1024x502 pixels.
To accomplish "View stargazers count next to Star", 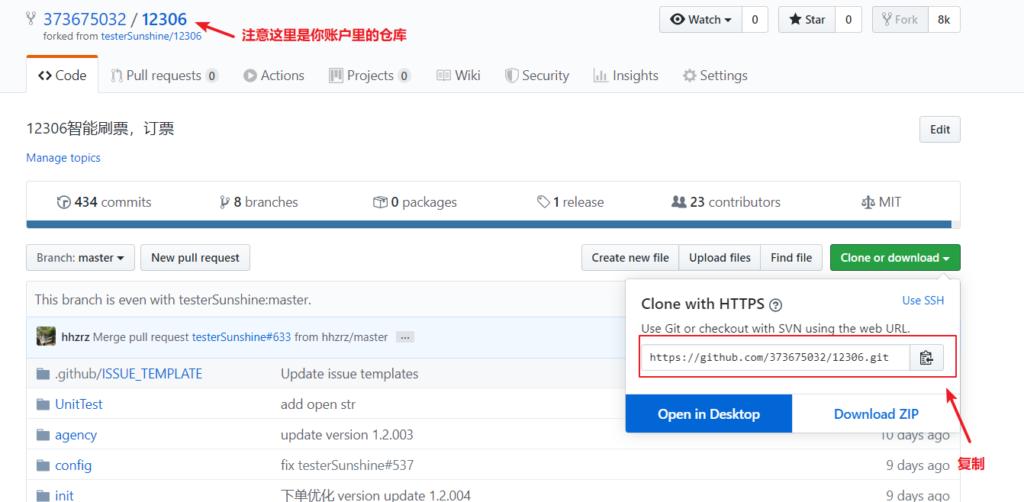I will point(848,20).
